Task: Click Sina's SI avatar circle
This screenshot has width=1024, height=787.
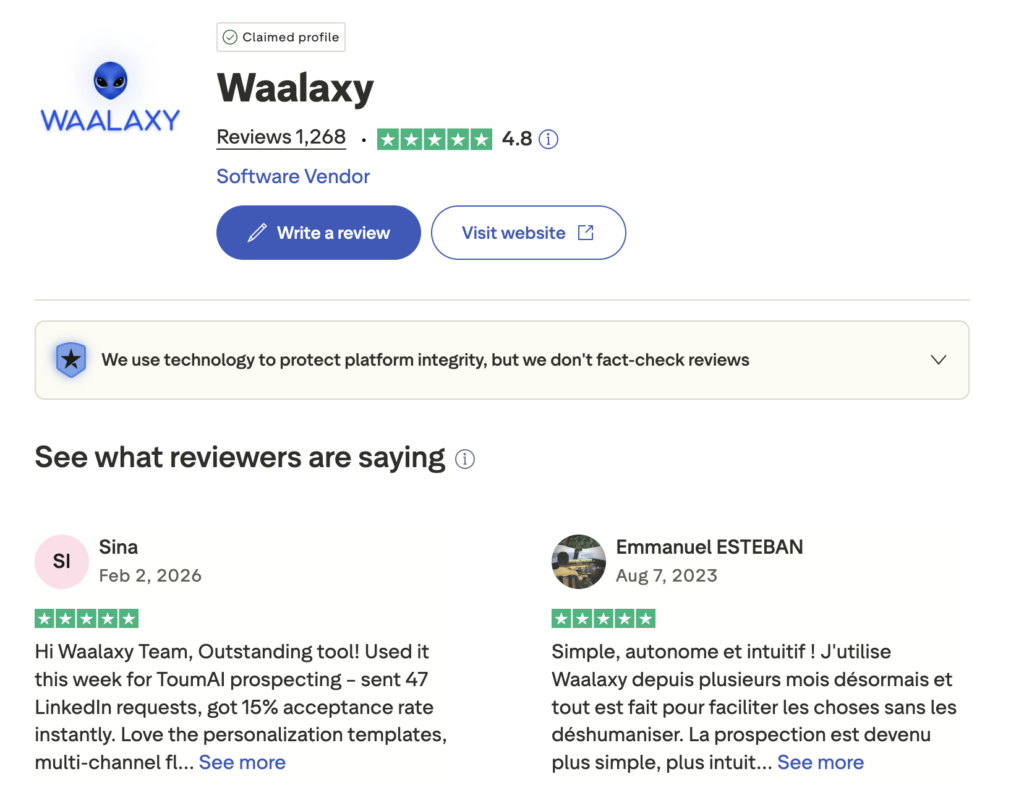Action: (x=62, y=561)
